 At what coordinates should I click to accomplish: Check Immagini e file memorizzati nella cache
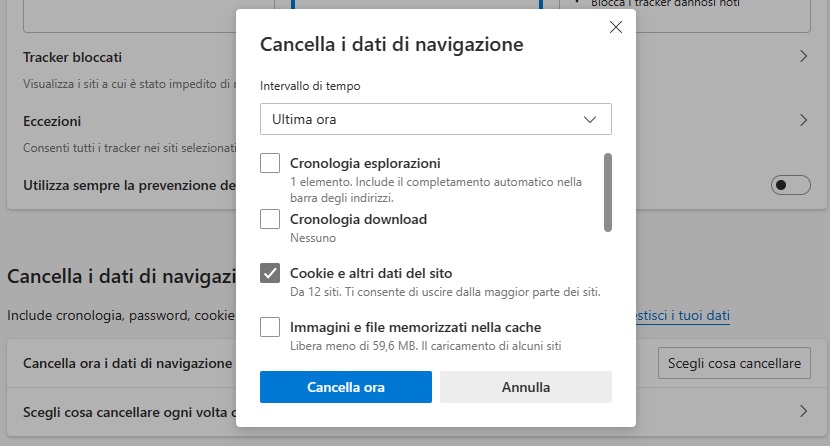coord(270,327)
